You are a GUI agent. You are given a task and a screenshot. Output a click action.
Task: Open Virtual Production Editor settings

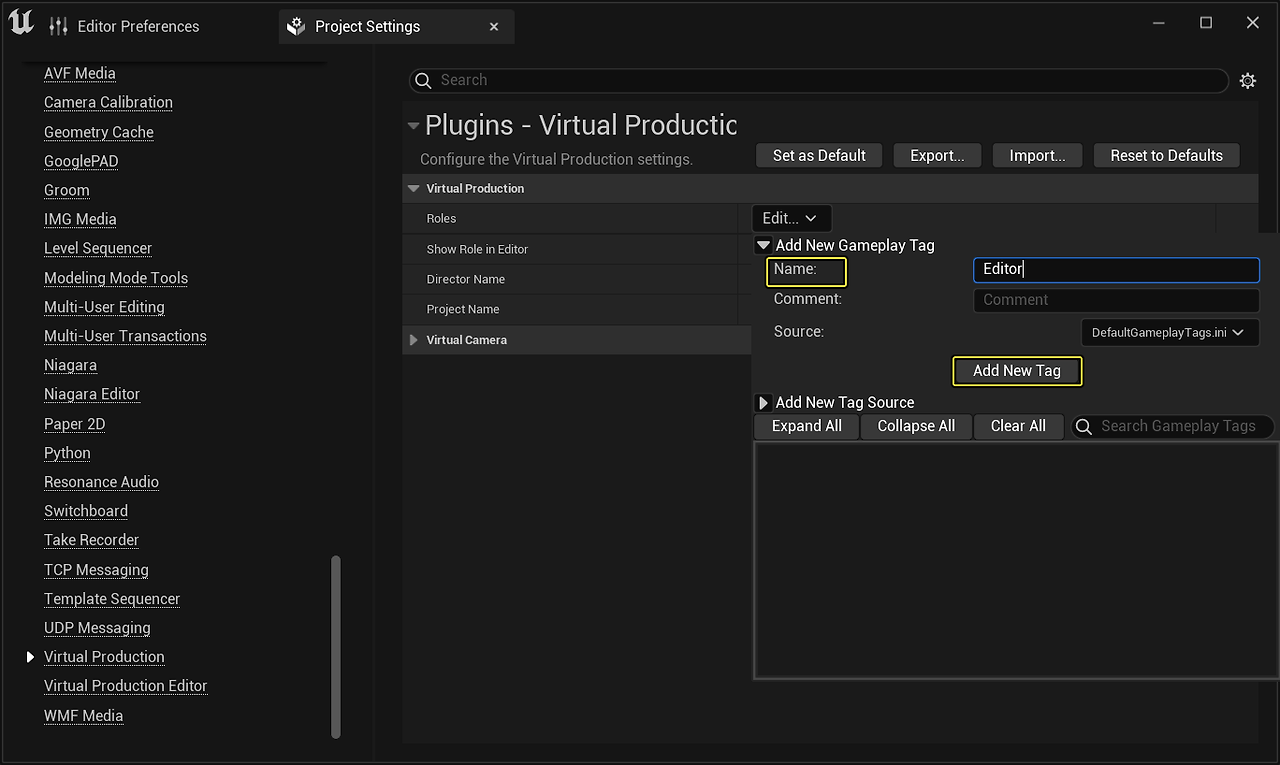click(126, 686)
